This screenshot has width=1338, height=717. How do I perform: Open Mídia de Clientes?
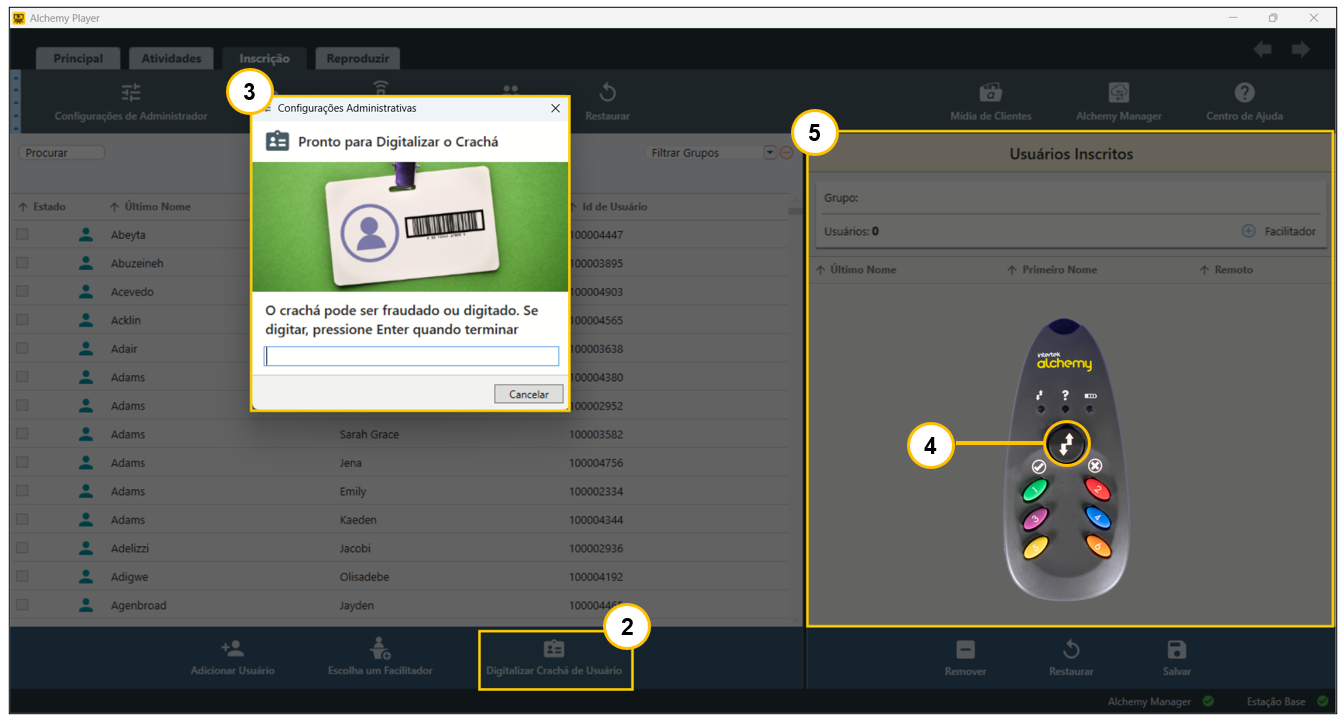click(x=991, y=93)
